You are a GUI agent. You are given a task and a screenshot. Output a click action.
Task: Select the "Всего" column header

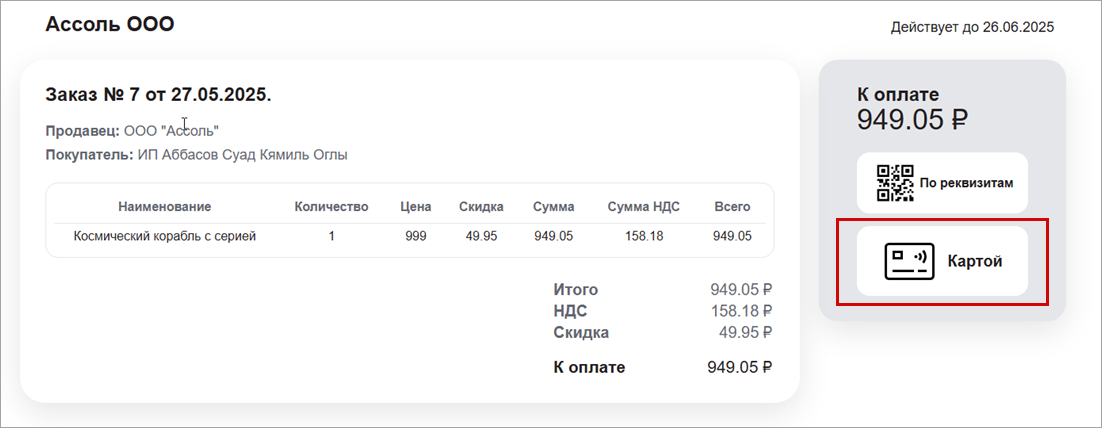pos(732,207)
